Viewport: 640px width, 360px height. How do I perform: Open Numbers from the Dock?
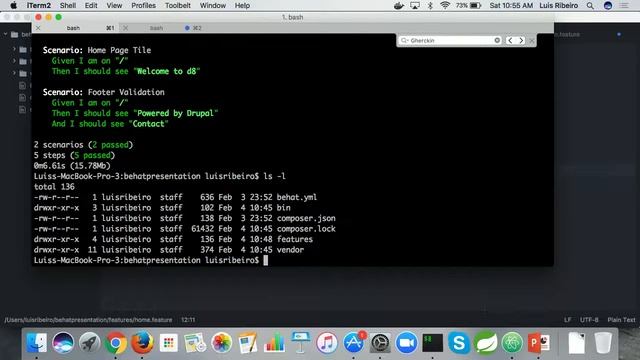[274, 343]
